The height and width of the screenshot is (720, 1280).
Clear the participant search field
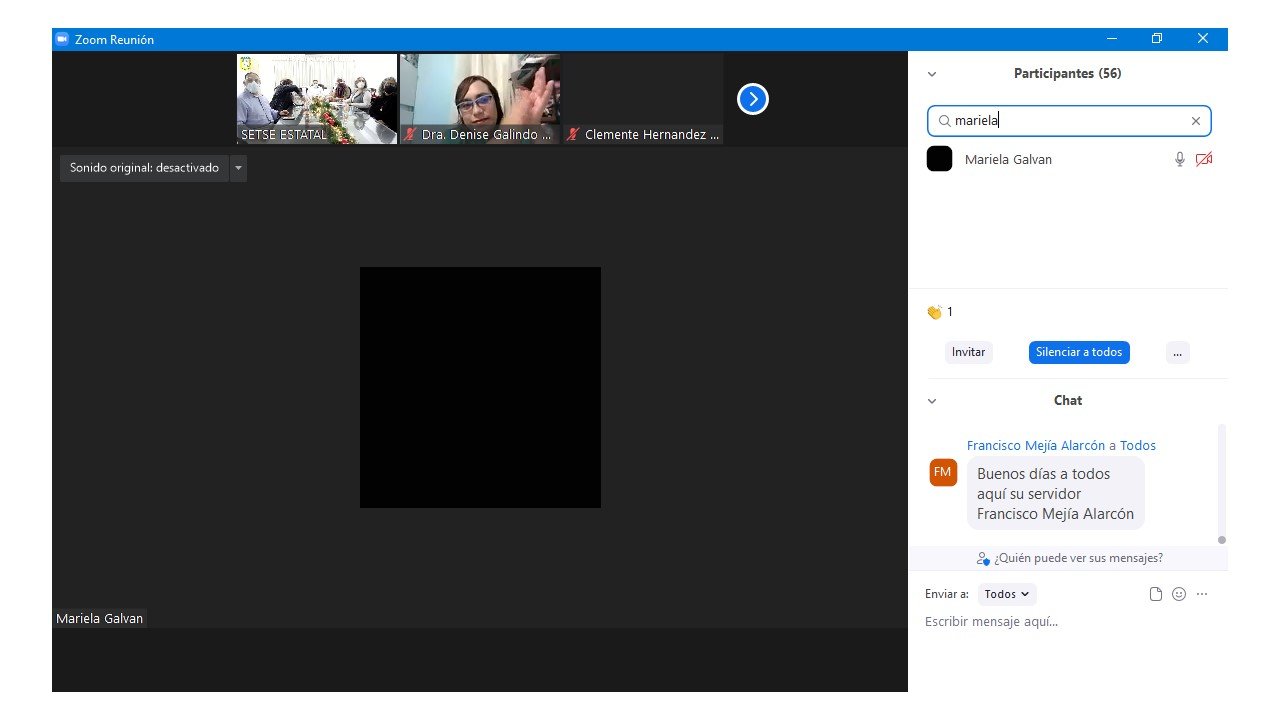click(x=1195, y=121)
